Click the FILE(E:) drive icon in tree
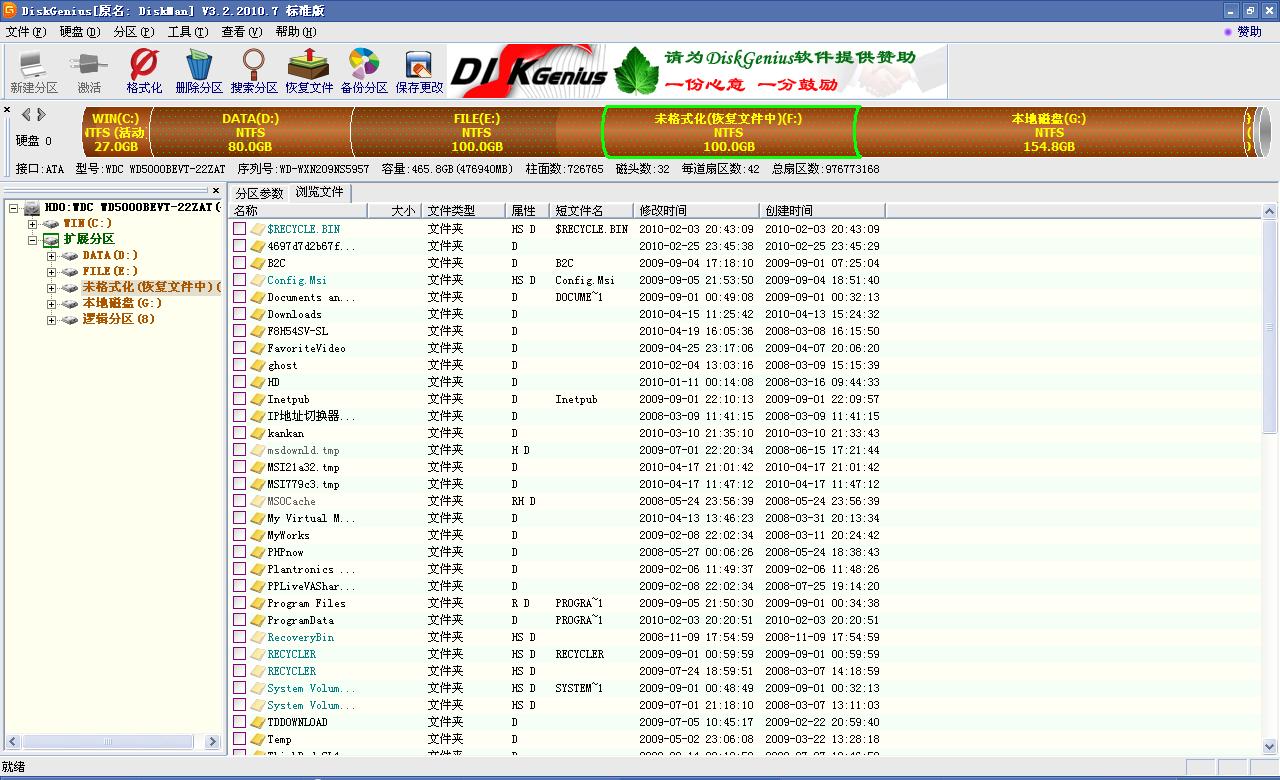The image size is (1280, 780). pos(70,272)
